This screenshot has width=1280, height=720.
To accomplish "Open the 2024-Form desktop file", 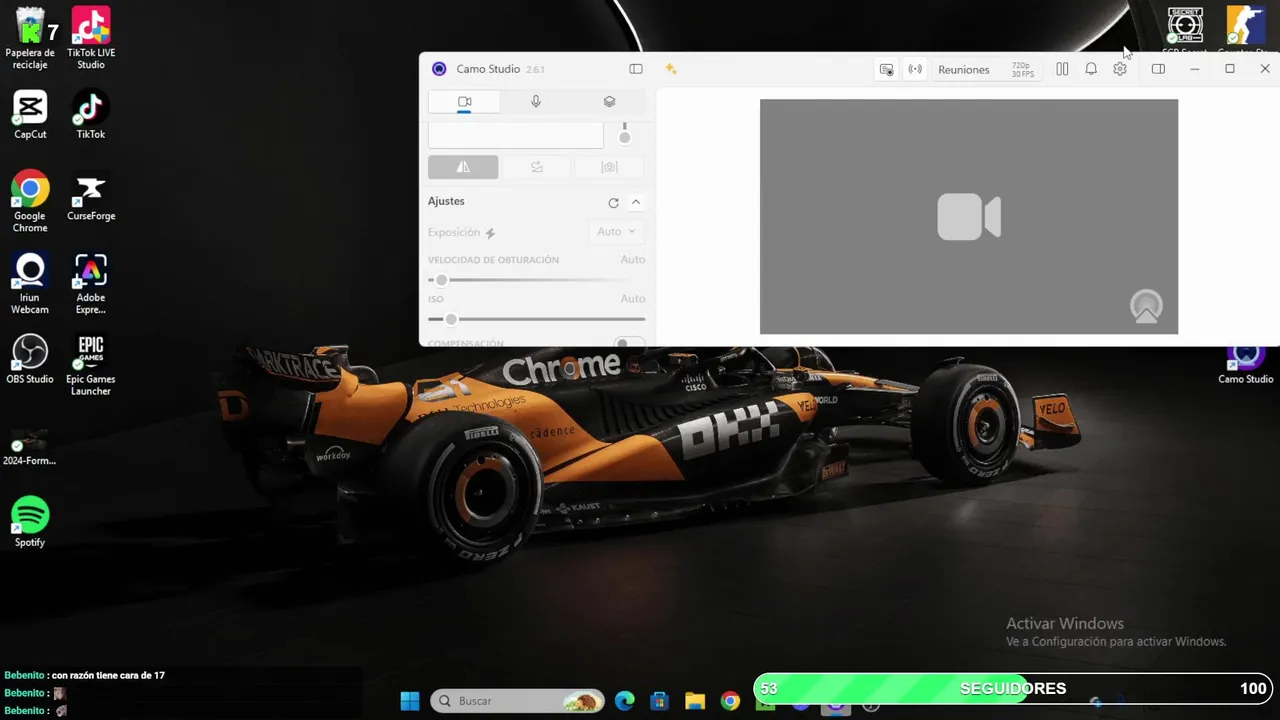I will 30,447.
